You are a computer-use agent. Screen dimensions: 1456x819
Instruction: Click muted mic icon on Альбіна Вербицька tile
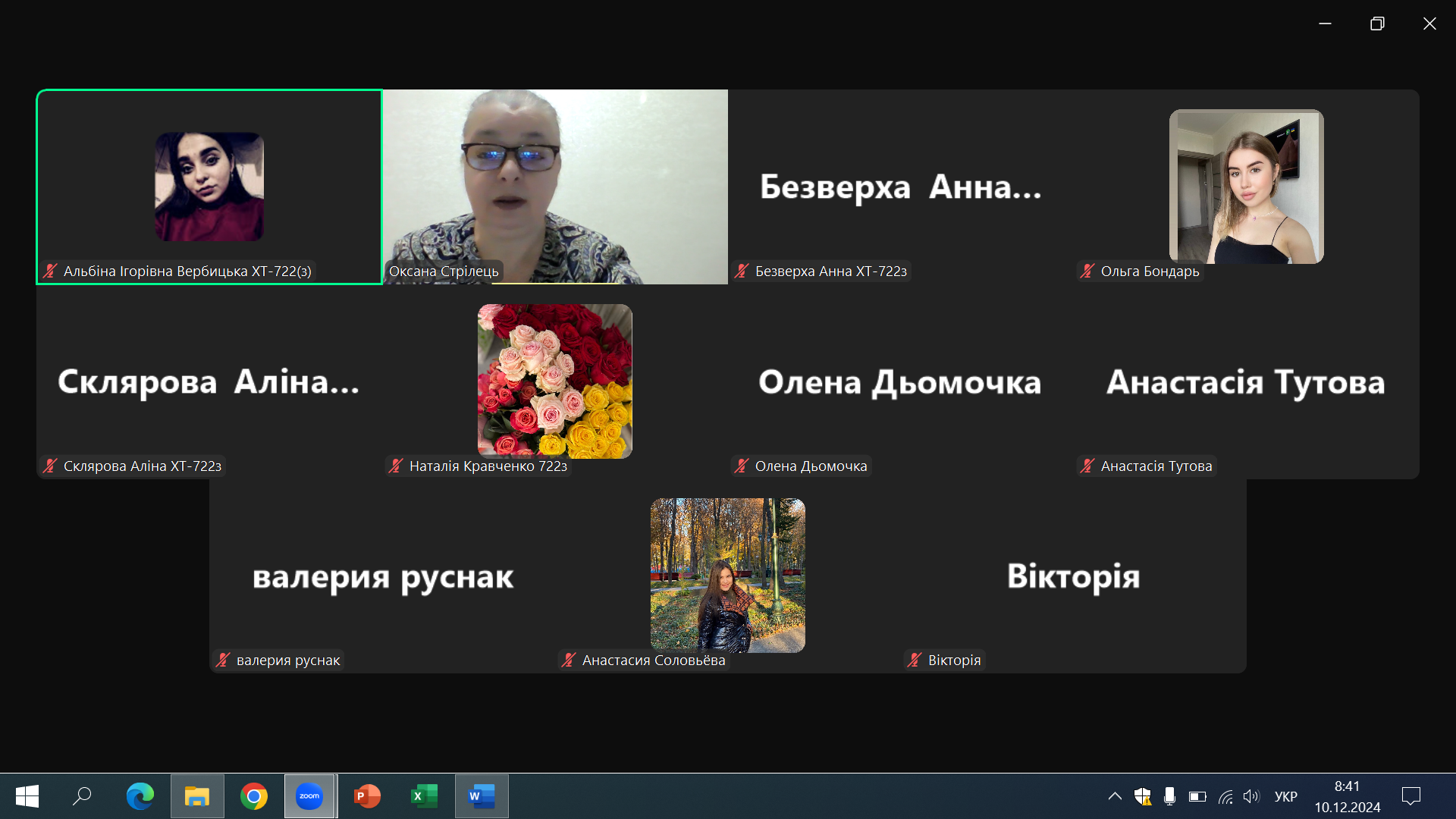pyautogui.click(x=51, y=271)
